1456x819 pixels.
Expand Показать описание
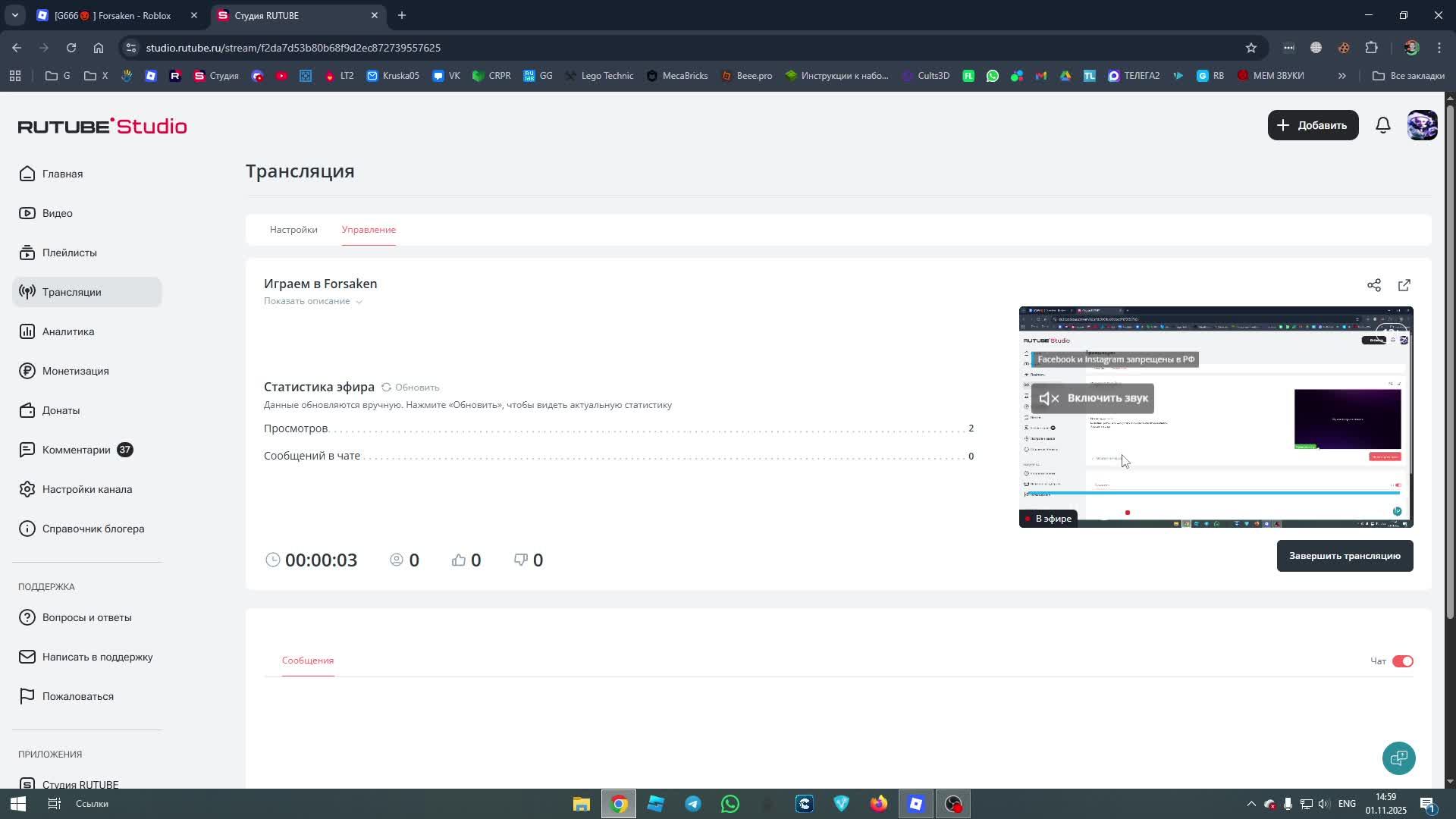tap(312, 301)
